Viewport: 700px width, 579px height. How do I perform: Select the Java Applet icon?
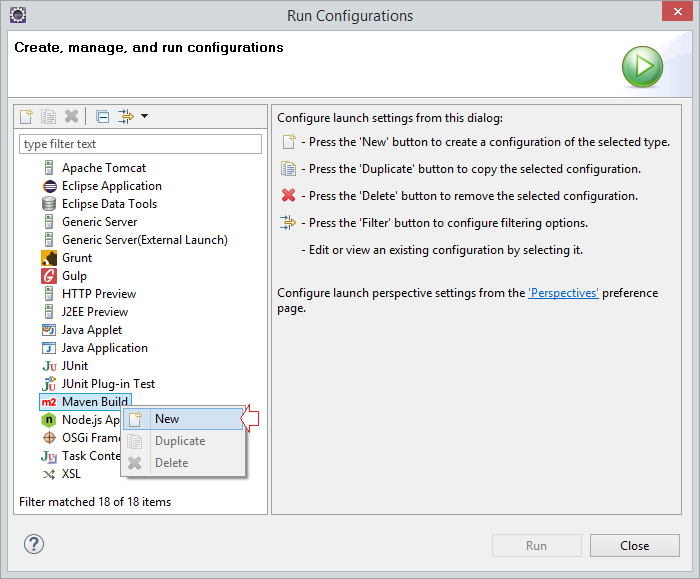[49, 330]
